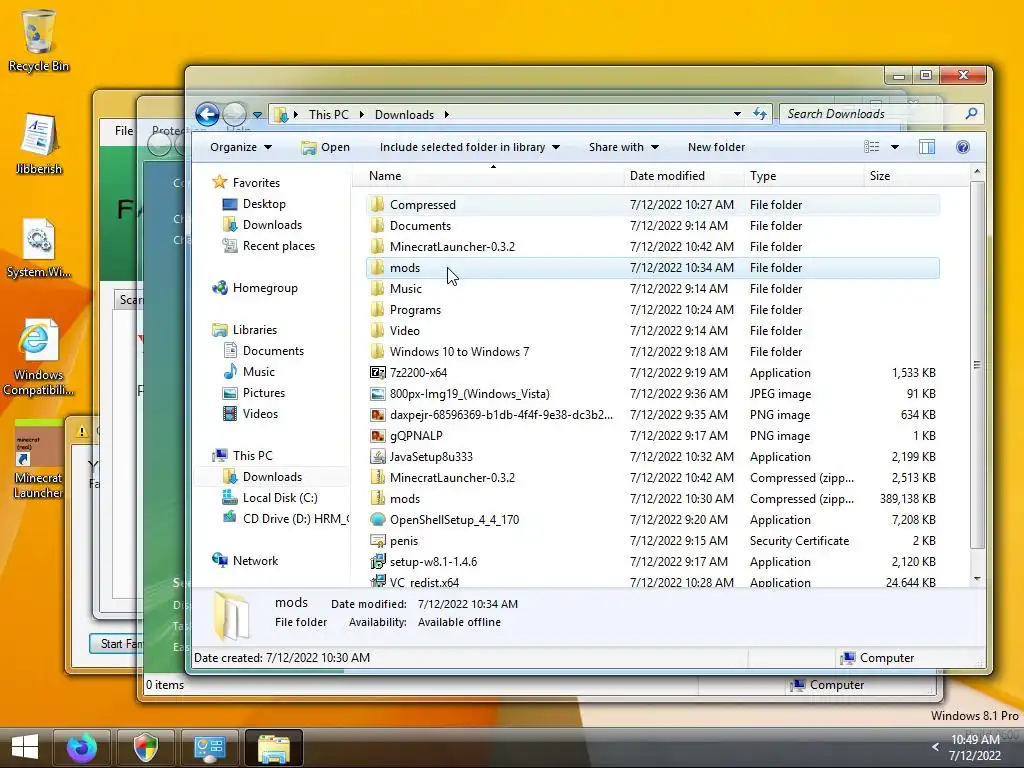Open address bar previous locations dropdown
Viewport: 1024px width, 768px height.
pyautogui.click(x=737, y=114)
